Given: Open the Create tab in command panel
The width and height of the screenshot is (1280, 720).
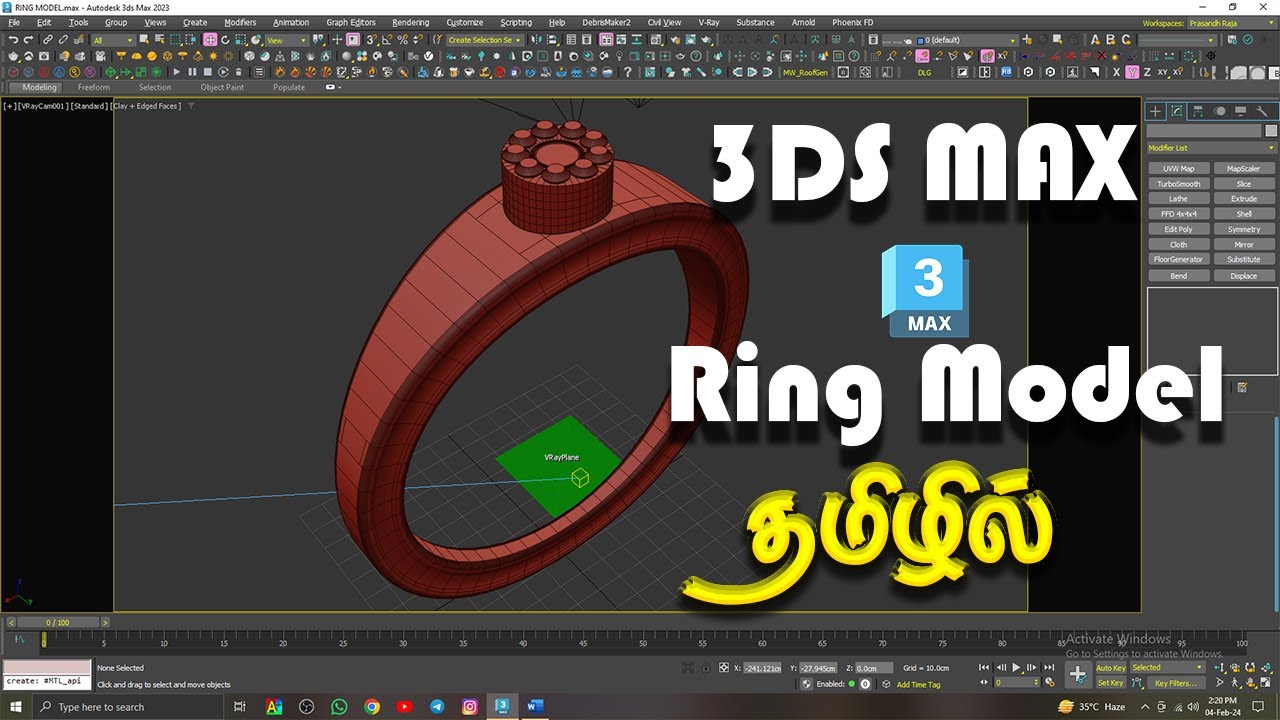Looking at the screenshot, I should [1155, 111].
